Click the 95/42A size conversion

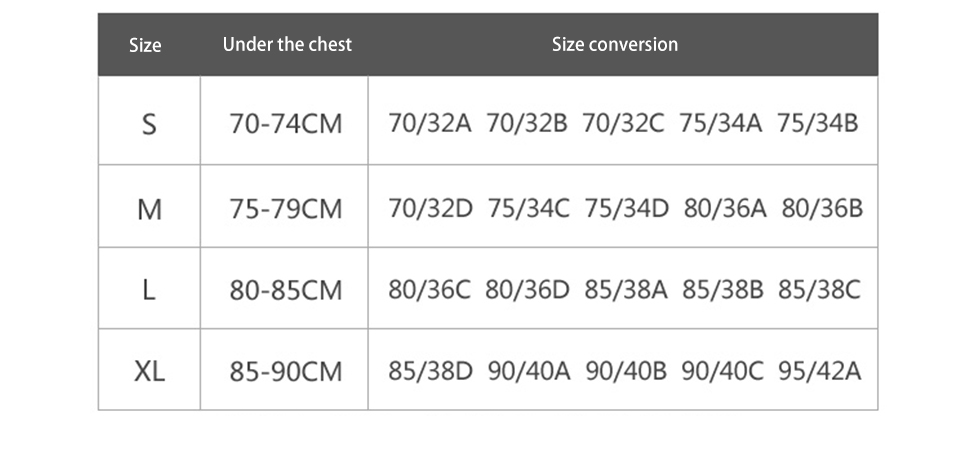(819, 372)
